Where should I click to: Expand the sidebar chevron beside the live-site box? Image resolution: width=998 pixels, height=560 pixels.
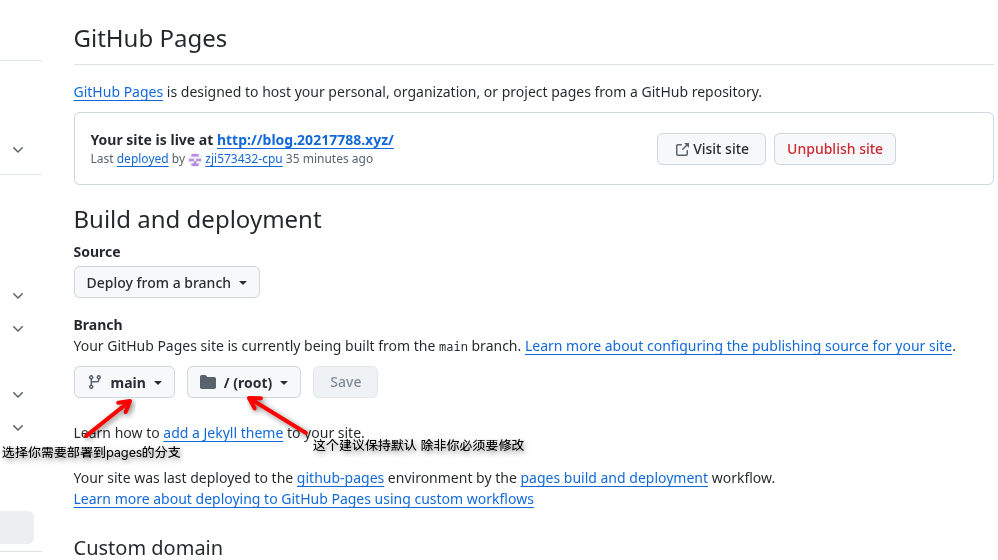click(x=18, y=150)
